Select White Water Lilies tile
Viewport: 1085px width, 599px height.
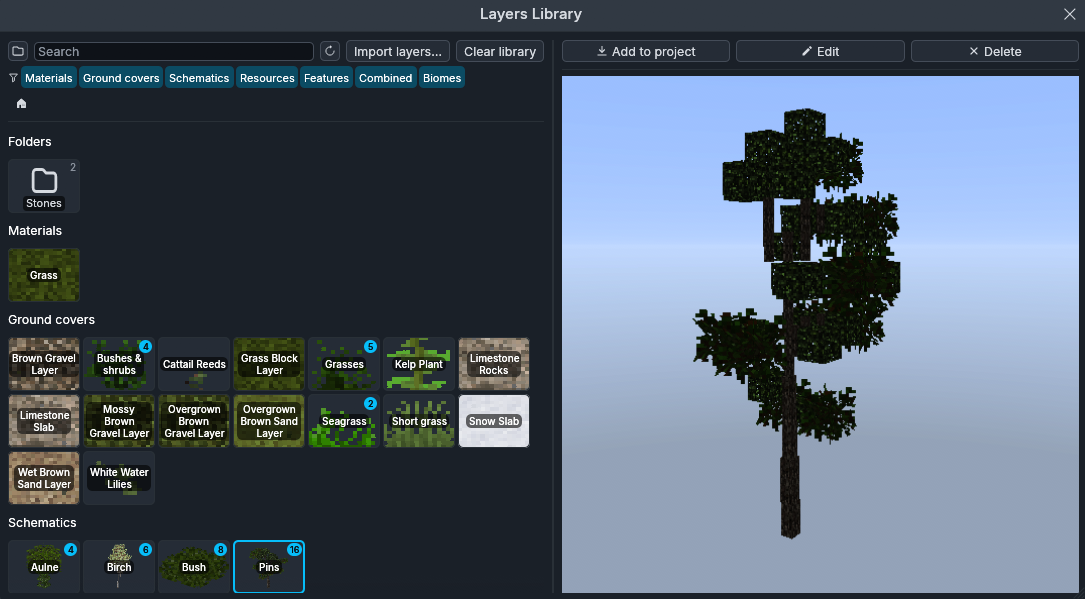tap(119, 478)
